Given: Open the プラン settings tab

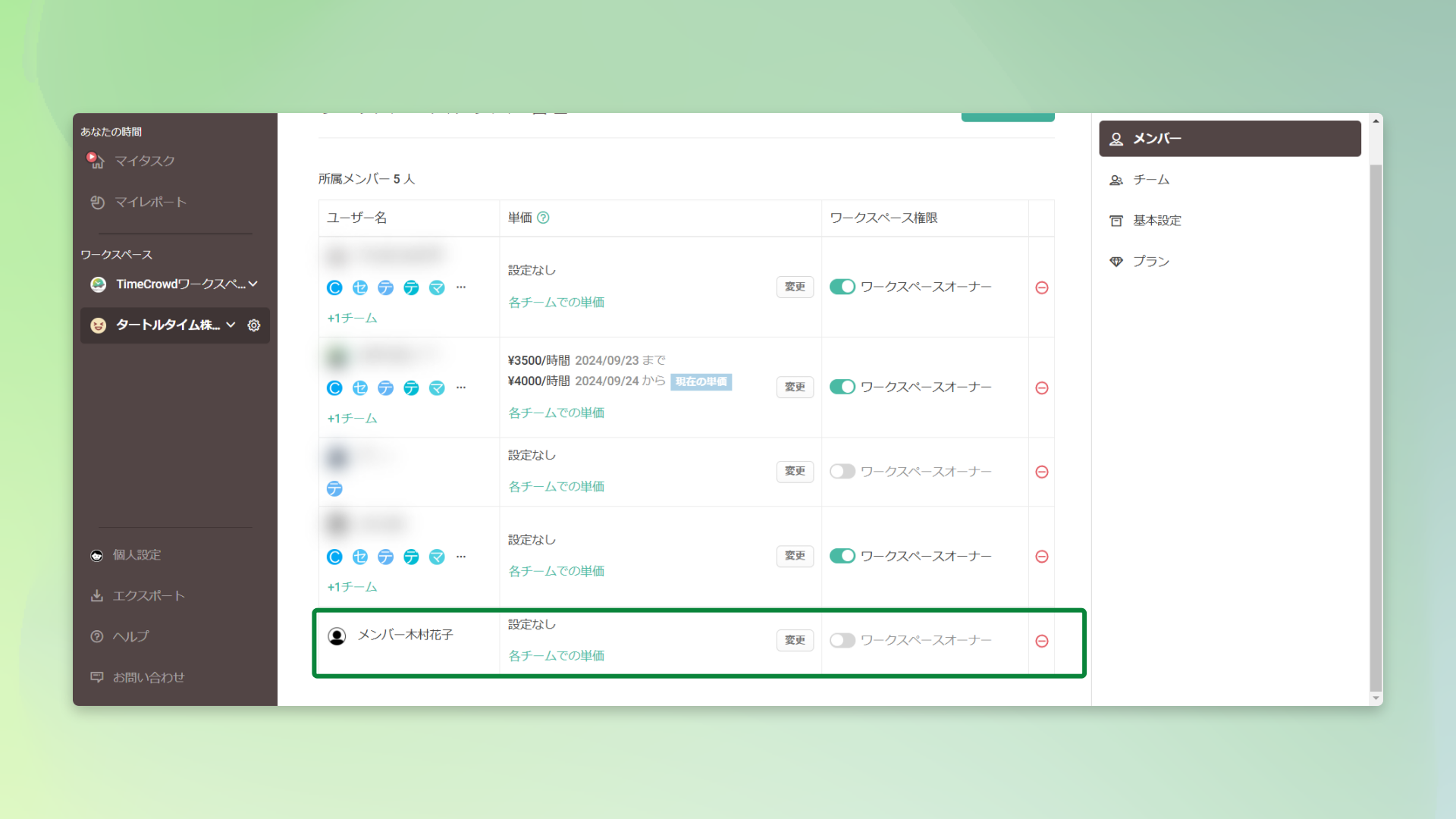Looking at the screenshot, I should (1150, 262).
